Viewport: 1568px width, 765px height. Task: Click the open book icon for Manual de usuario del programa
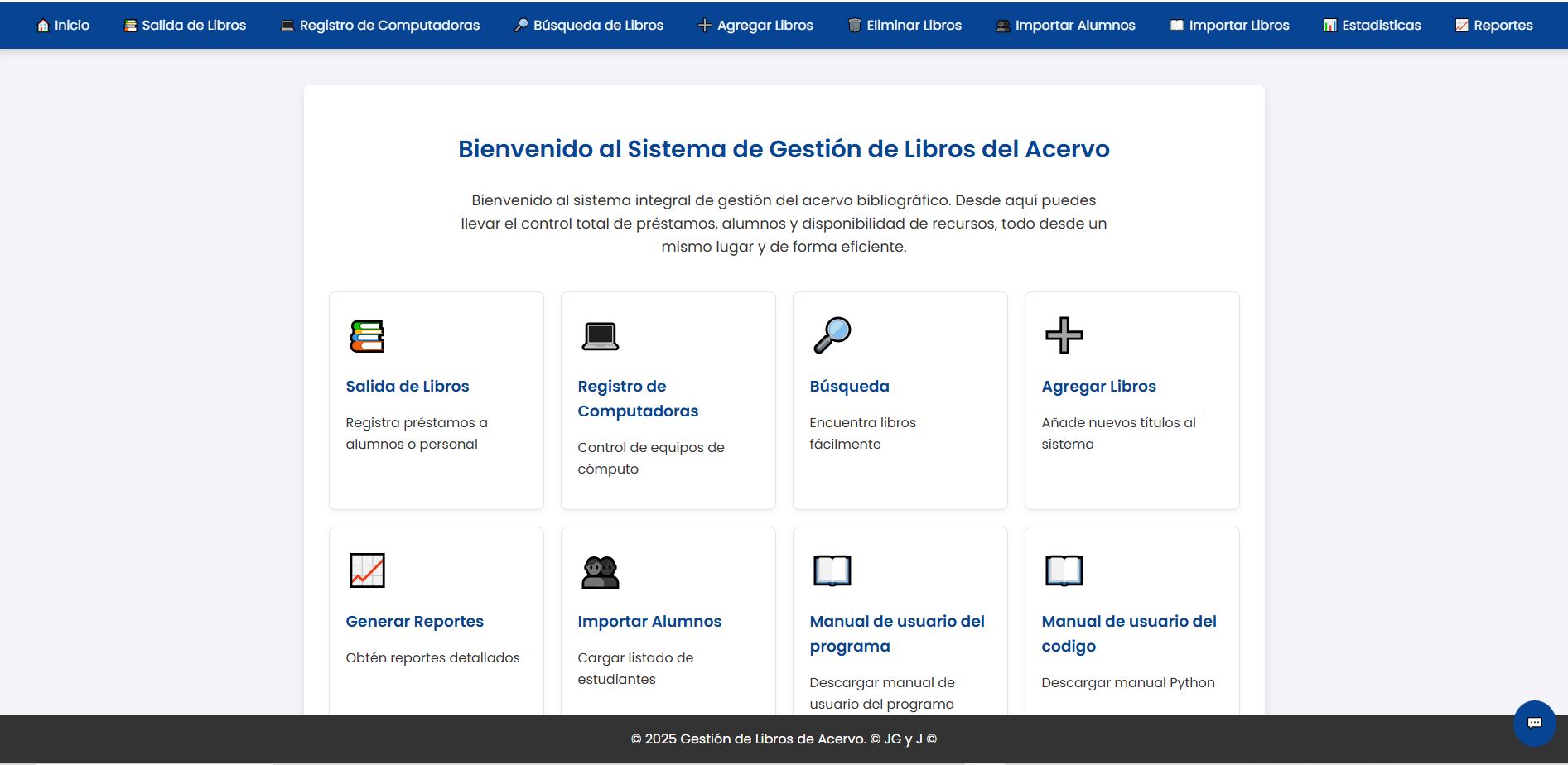(831, 570)
